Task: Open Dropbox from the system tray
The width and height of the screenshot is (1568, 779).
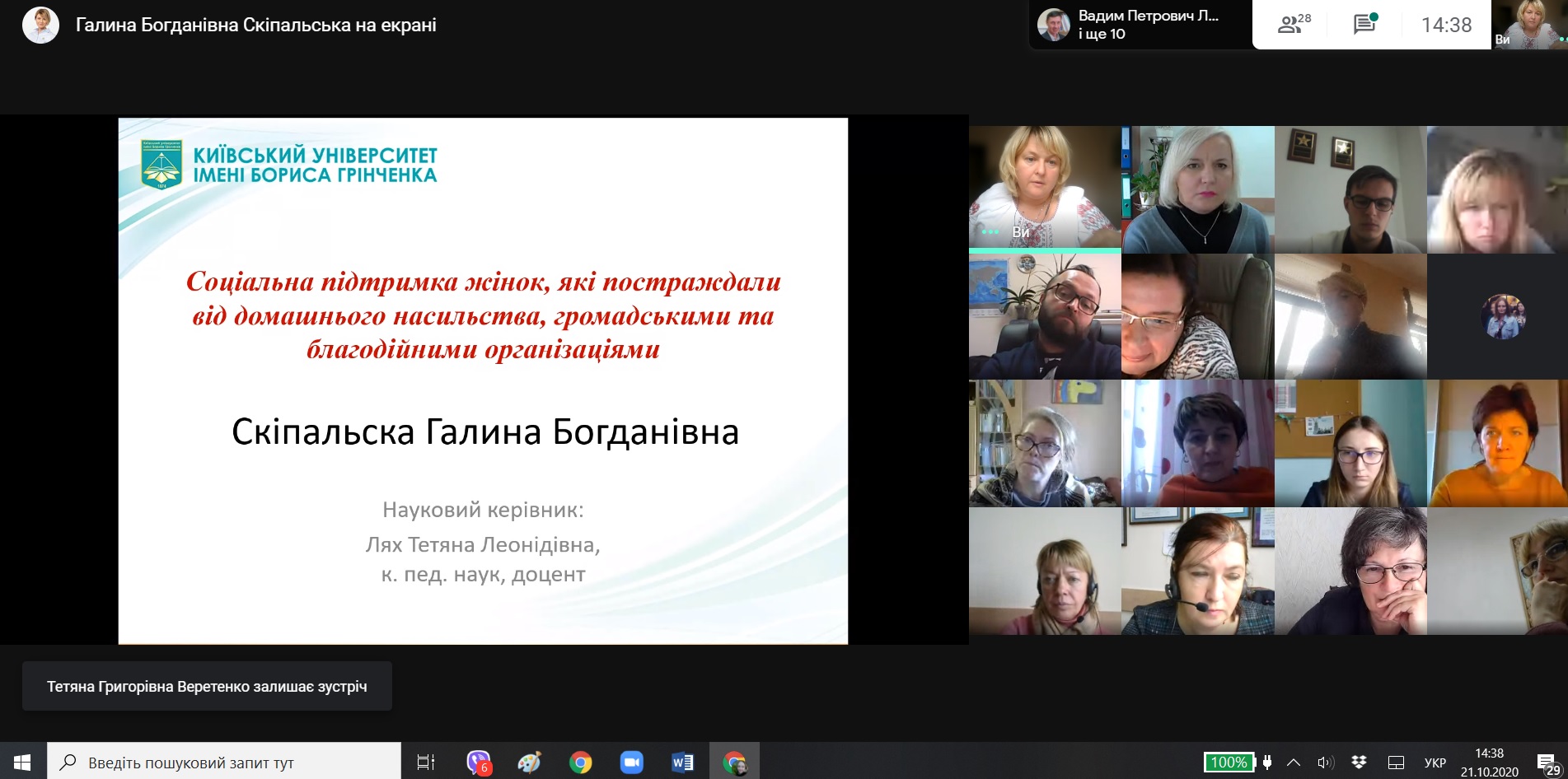Action: pyautogui.click(x=1359, y=763)
